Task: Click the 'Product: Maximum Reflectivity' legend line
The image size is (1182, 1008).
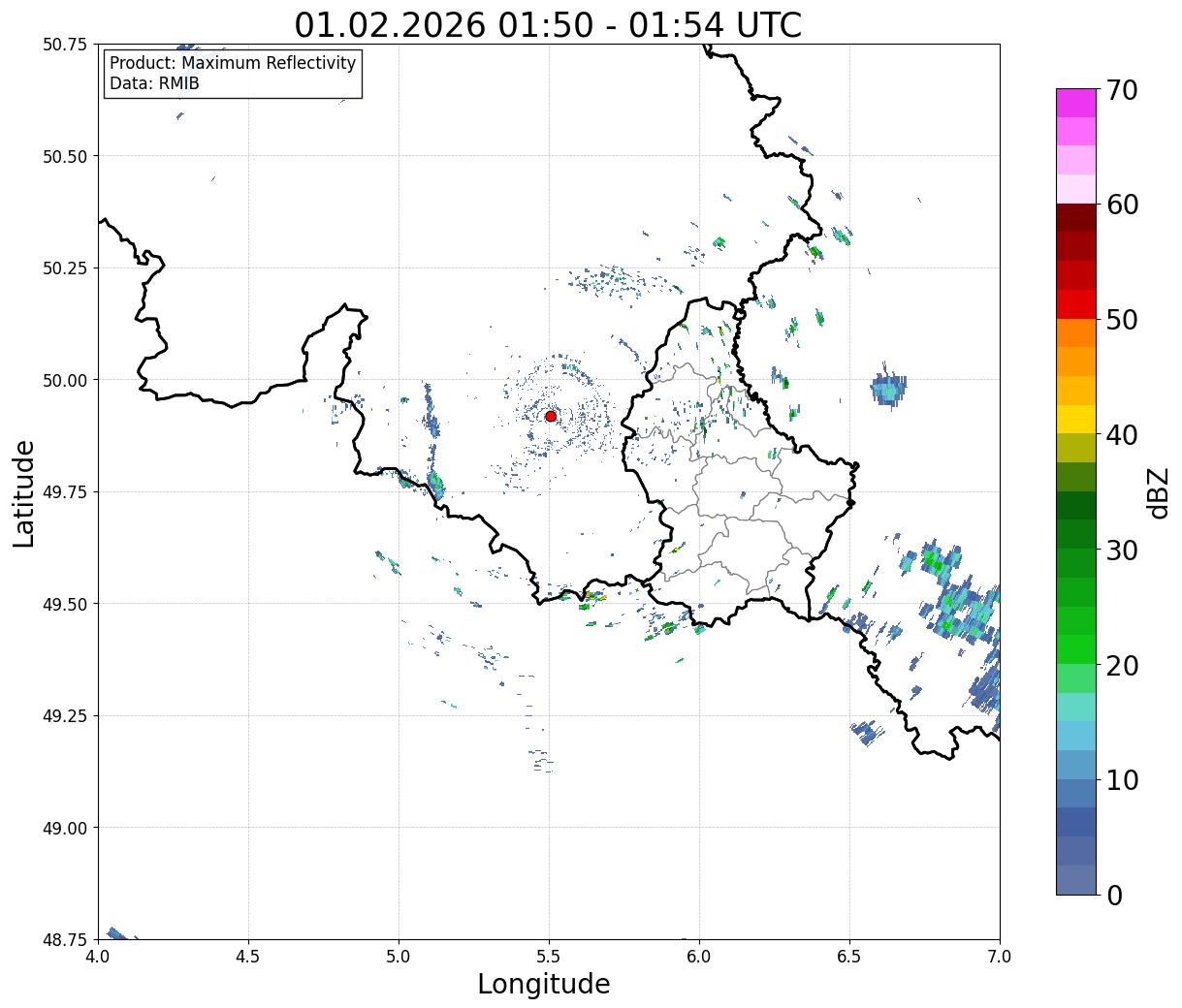Action: pos(233,63)
